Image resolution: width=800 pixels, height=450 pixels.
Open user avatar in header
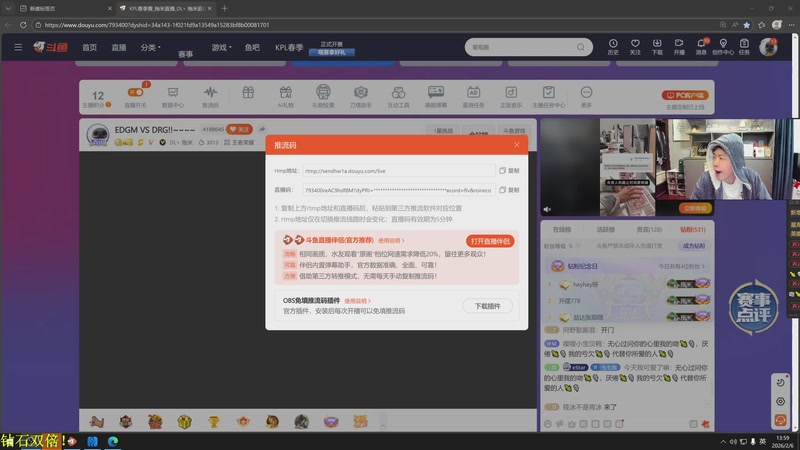pos(768,47)
